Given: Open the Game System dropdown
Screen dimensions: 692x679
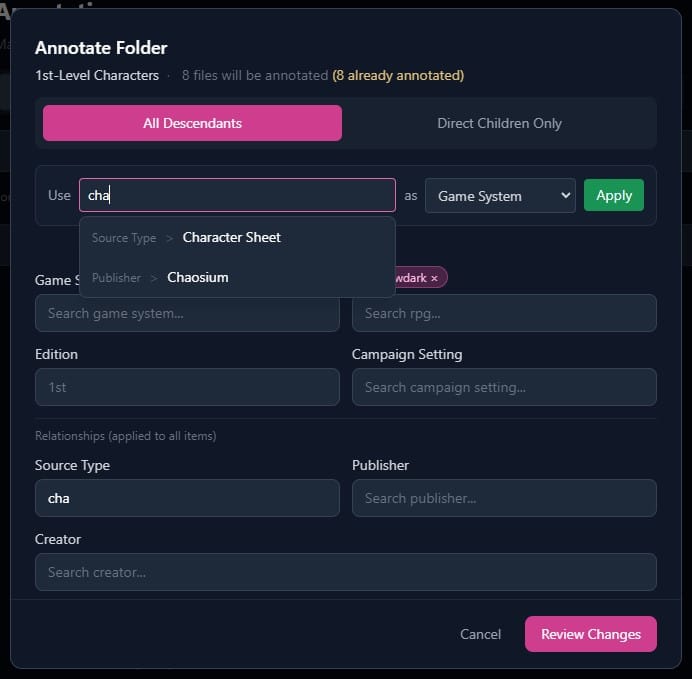Looking at the screenshot, I should coord(500,196).
